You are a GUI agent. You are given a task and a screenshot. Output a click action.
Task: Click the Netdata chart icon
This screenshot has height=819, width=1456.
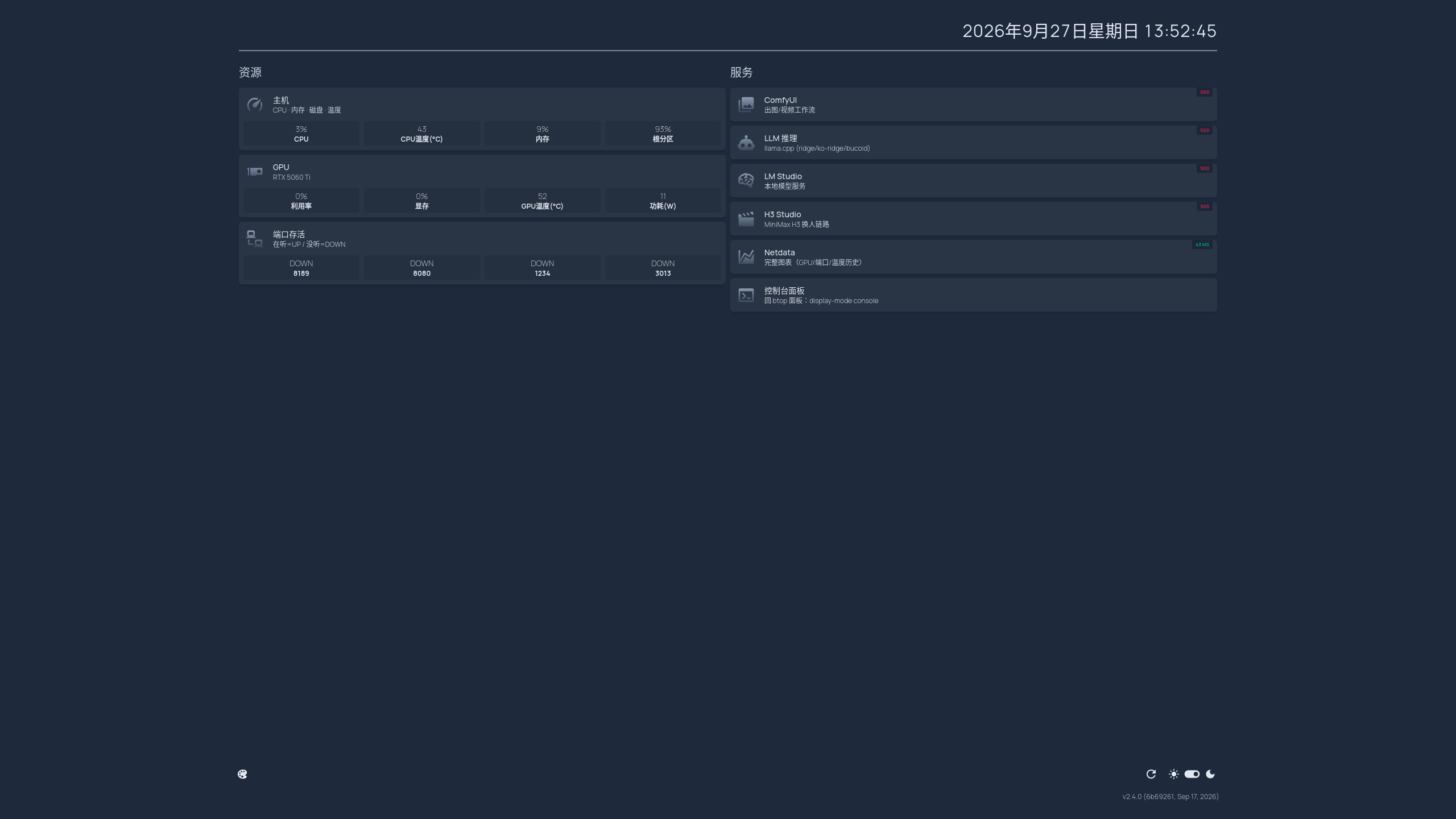[x=746, y=257]
